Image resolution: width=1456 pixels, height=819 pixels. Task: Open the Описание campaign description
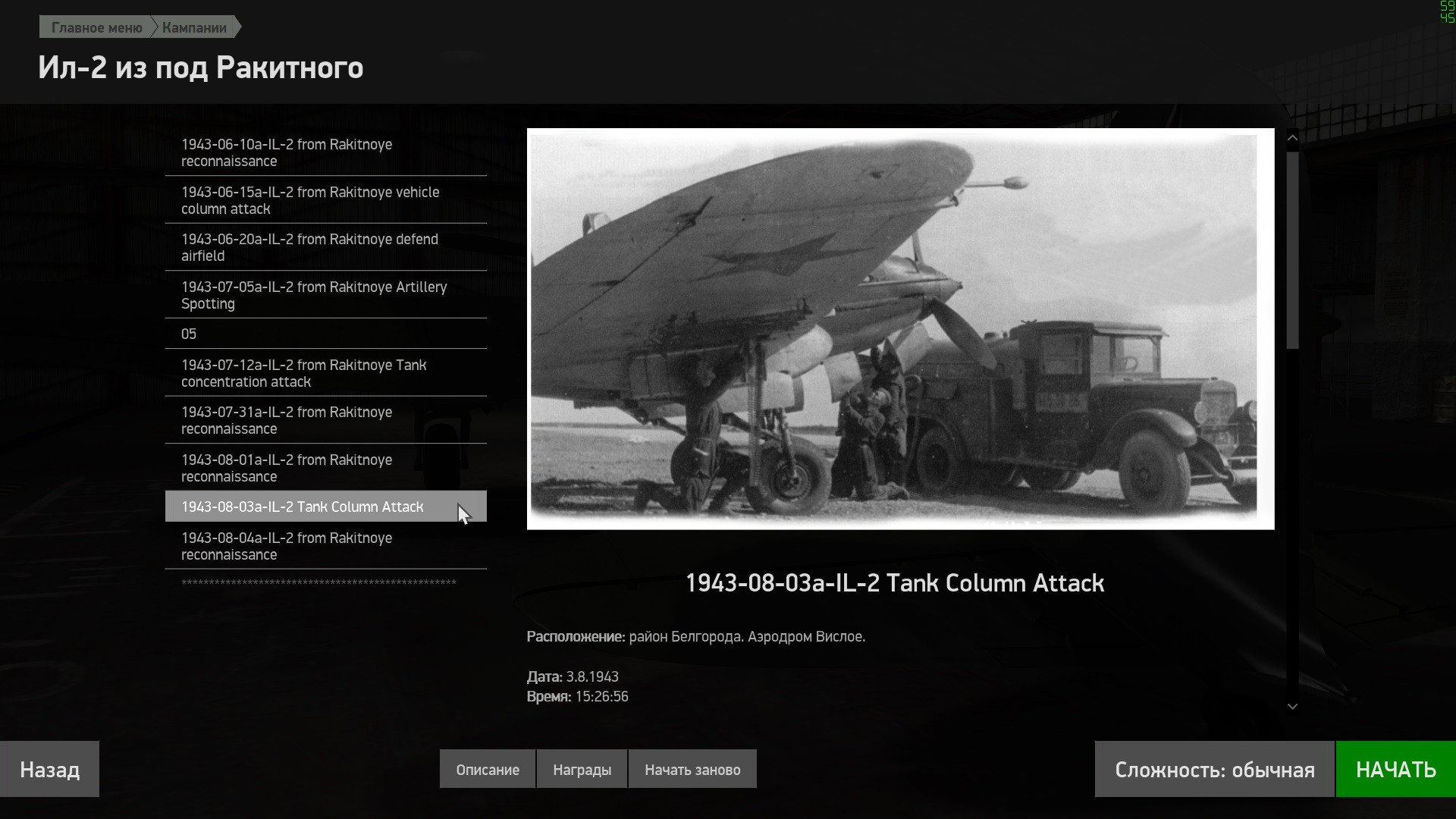488,769
